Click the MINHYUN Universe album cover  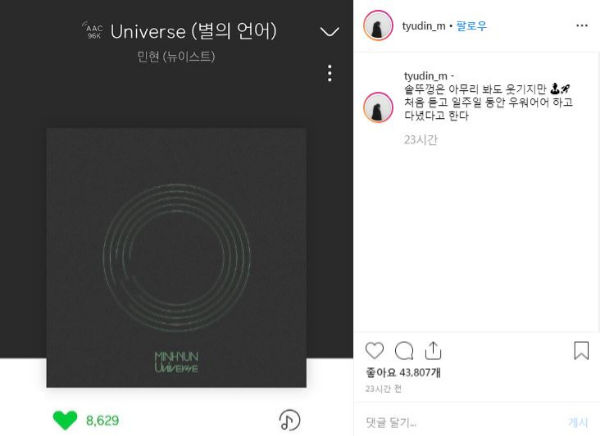click(x=176, y=258)
